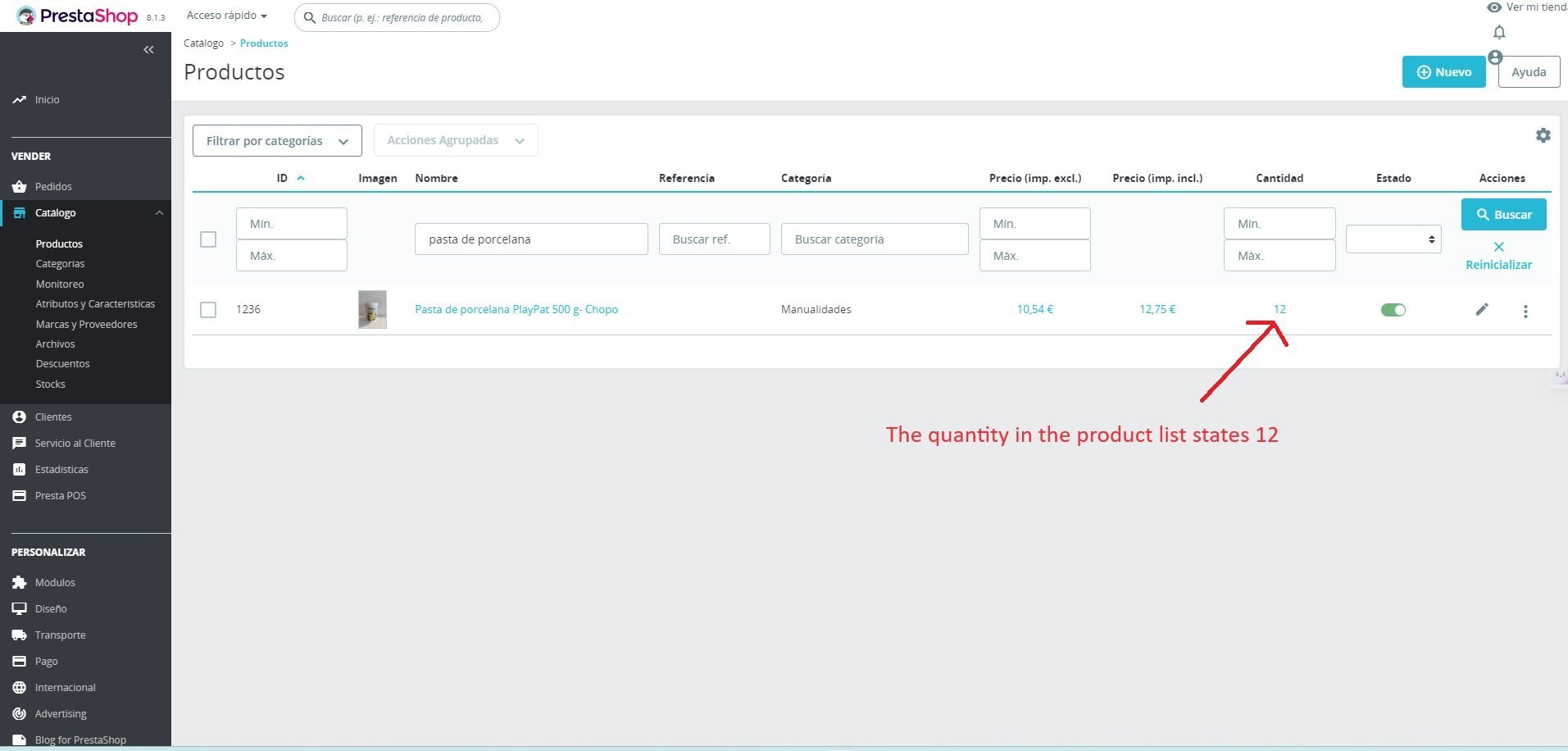
Task: Open Descuentos in the sidebar
Action: 62,363
